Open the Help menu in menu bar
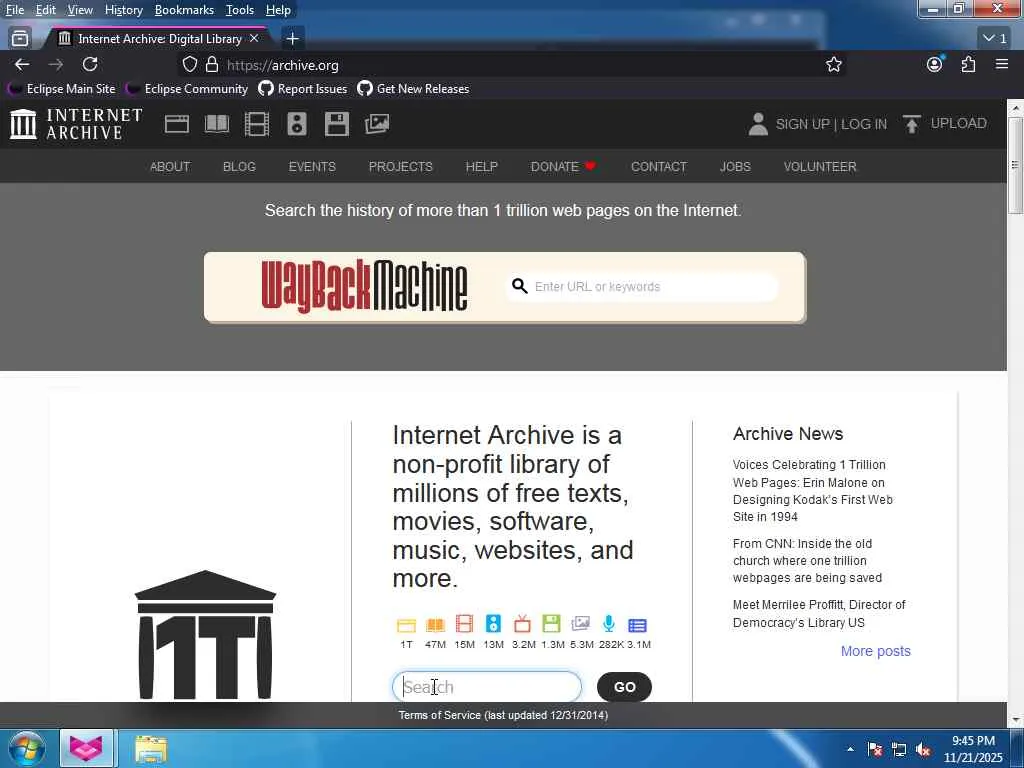The image size is (1024, 768). (278, 10)
